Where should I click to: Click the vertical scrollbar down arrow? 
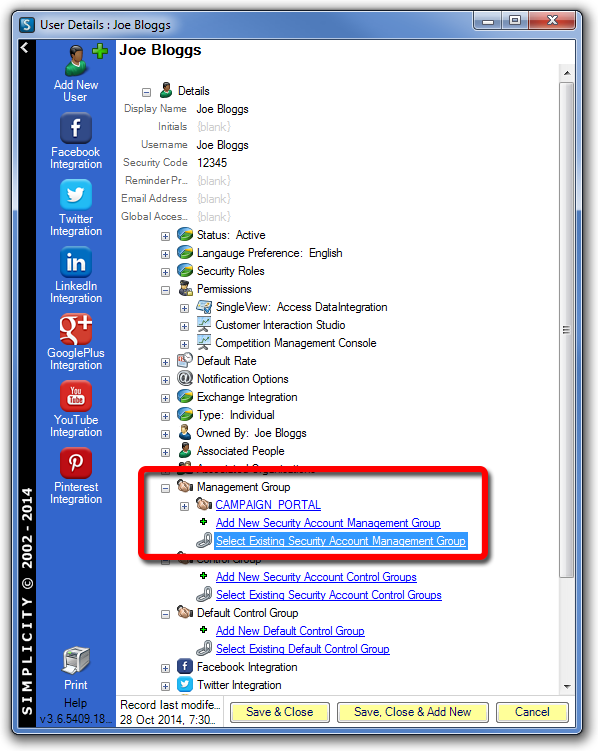point(567,686)
